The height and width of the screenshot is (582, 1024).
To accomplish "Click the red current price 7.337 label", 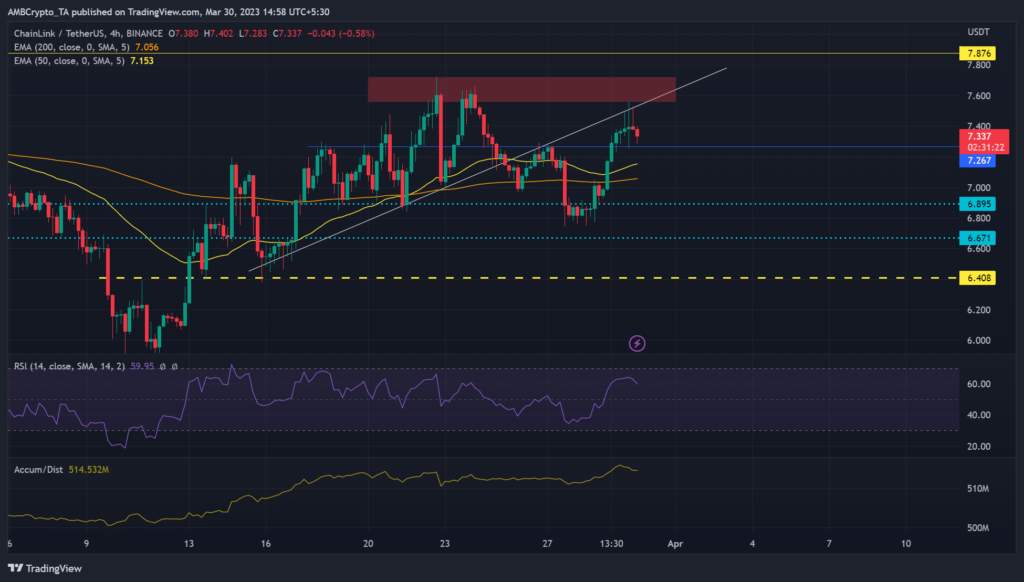I will coord(975,135).
